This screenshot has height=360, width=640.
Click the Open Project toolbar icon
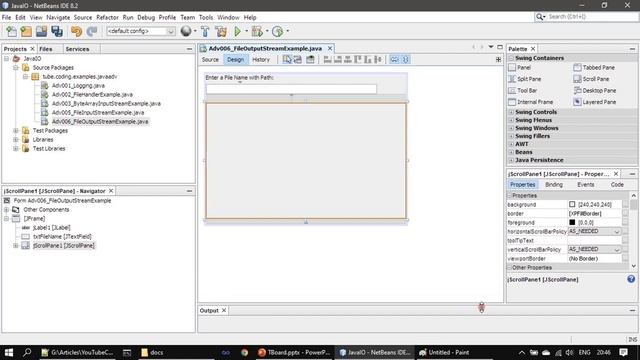[x=41, y=31]
